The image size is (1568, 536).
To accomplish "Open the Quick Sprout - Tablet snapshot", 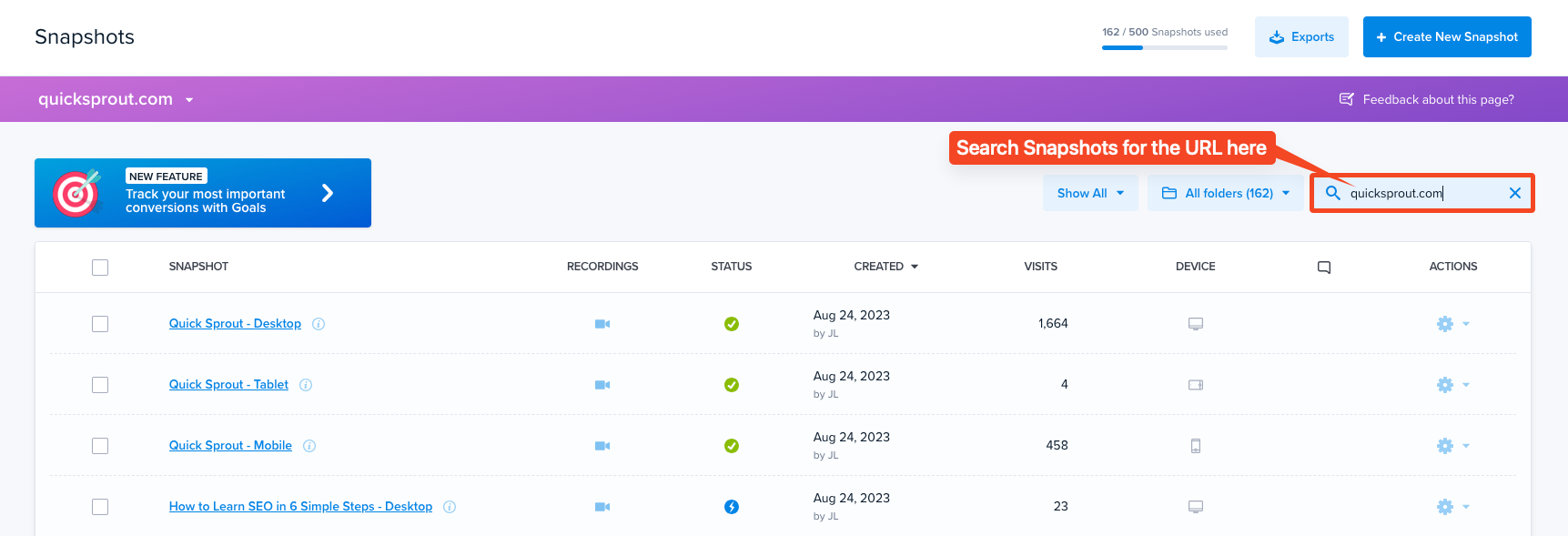I will pos(228,385).
